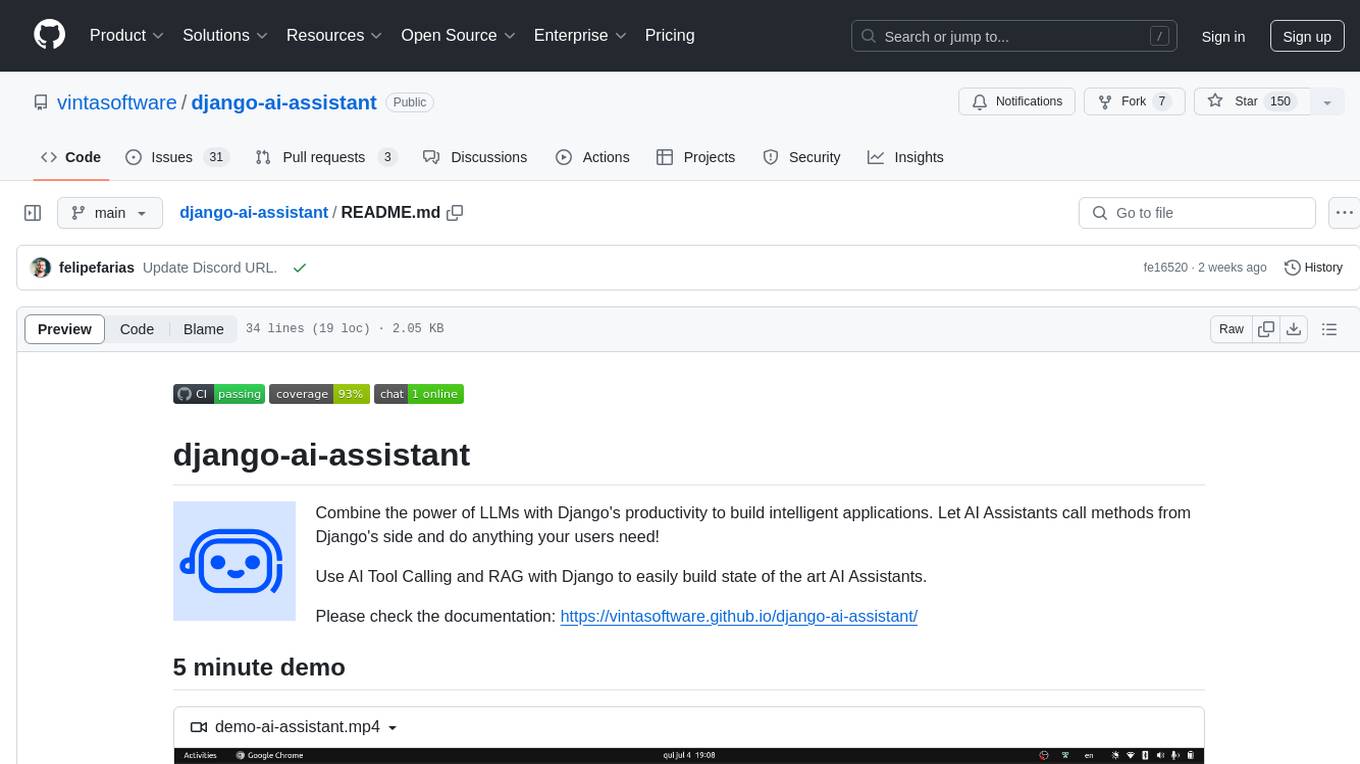
Task: Click the Notifications bell button
Action: (1017, 102)
